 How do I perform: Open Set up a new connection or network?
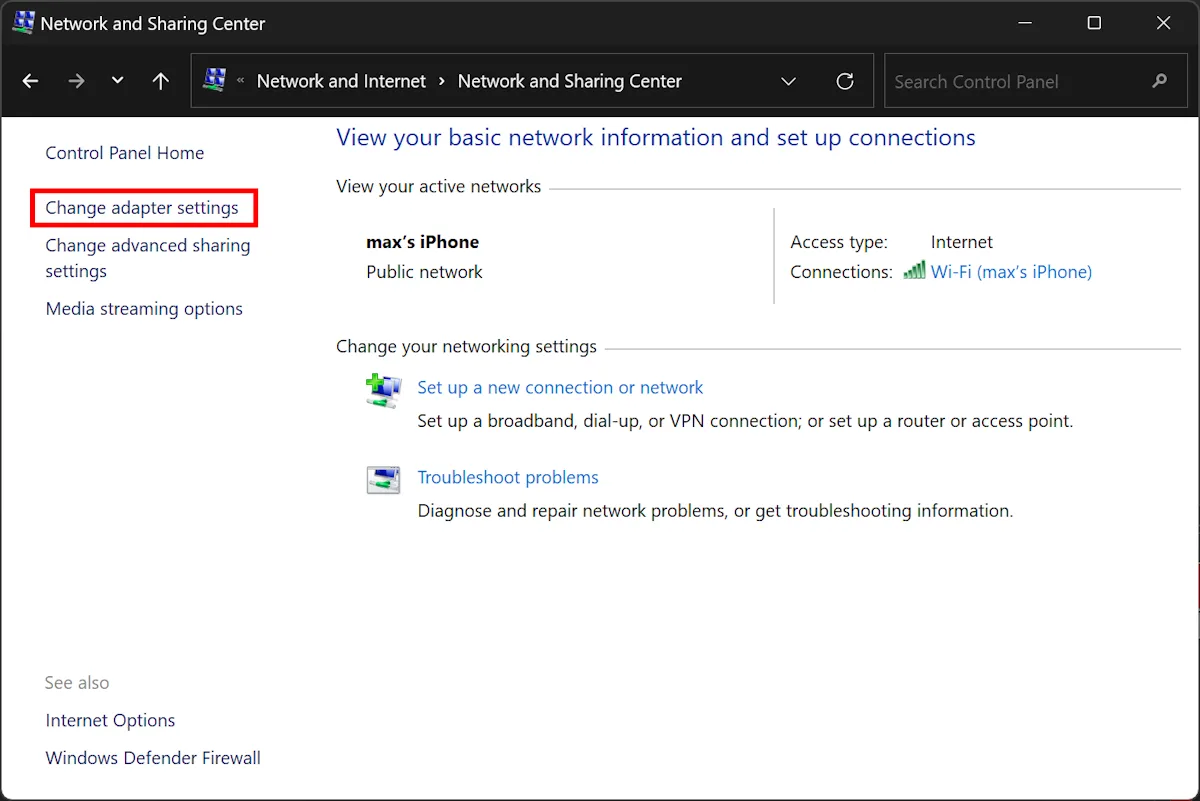(x=560, y=388)
